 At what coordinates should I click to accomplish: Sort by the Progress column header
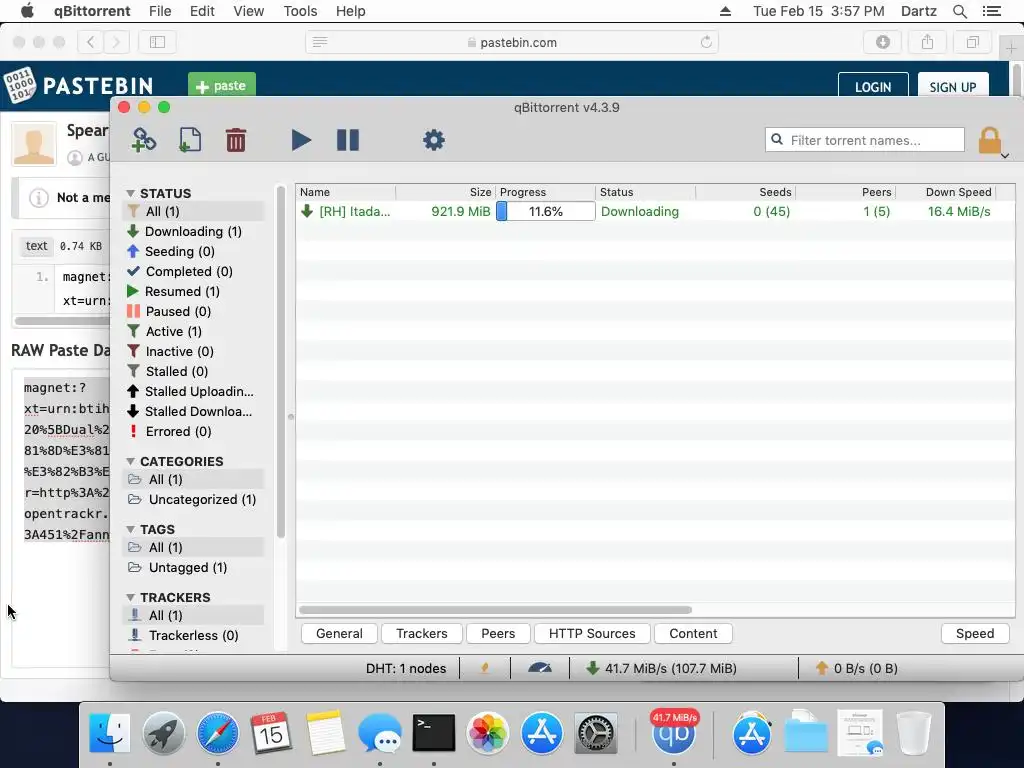(545, 192)
